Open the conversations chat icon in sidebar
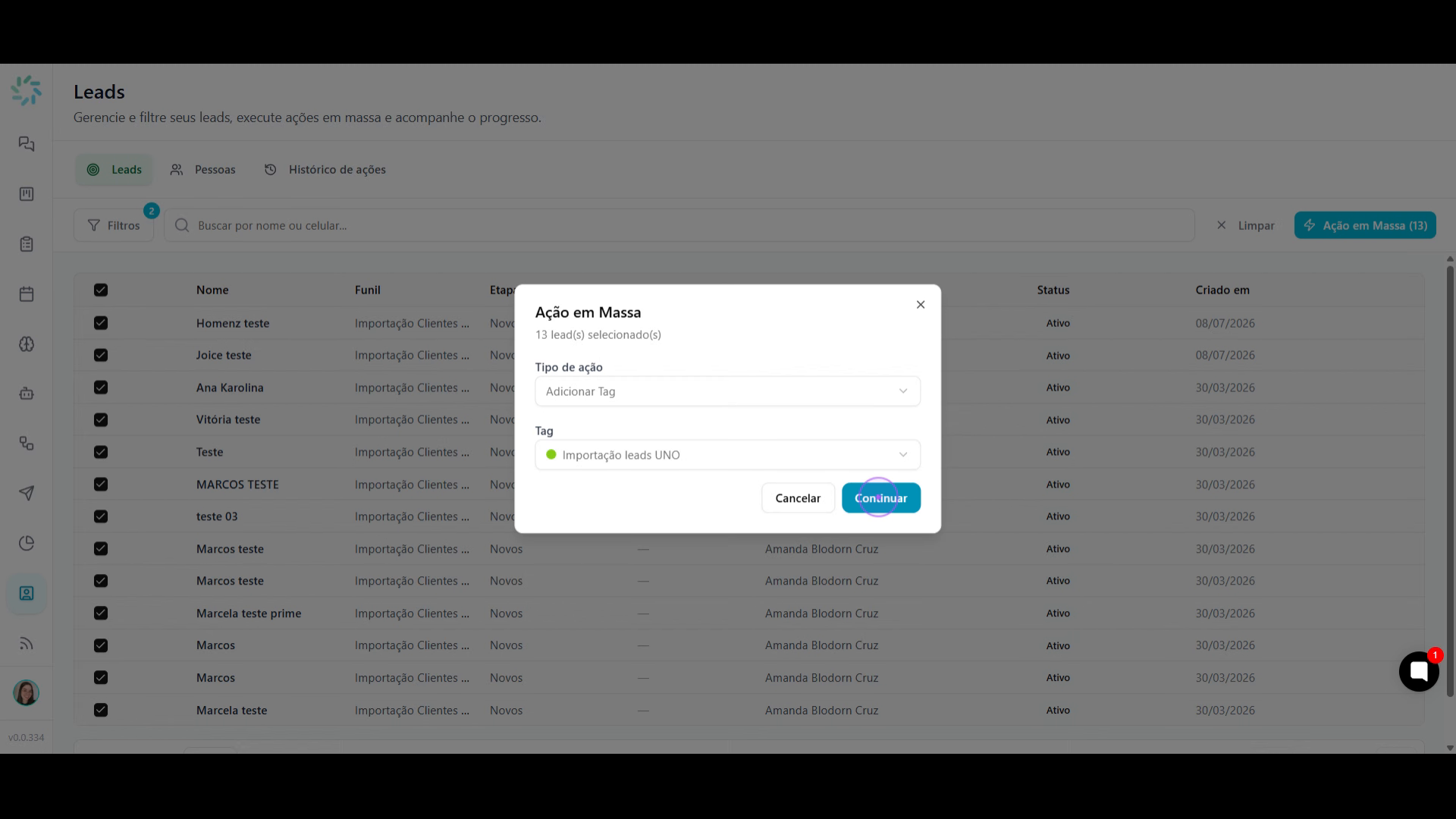 pyautogui.click(x=27, y=144)
